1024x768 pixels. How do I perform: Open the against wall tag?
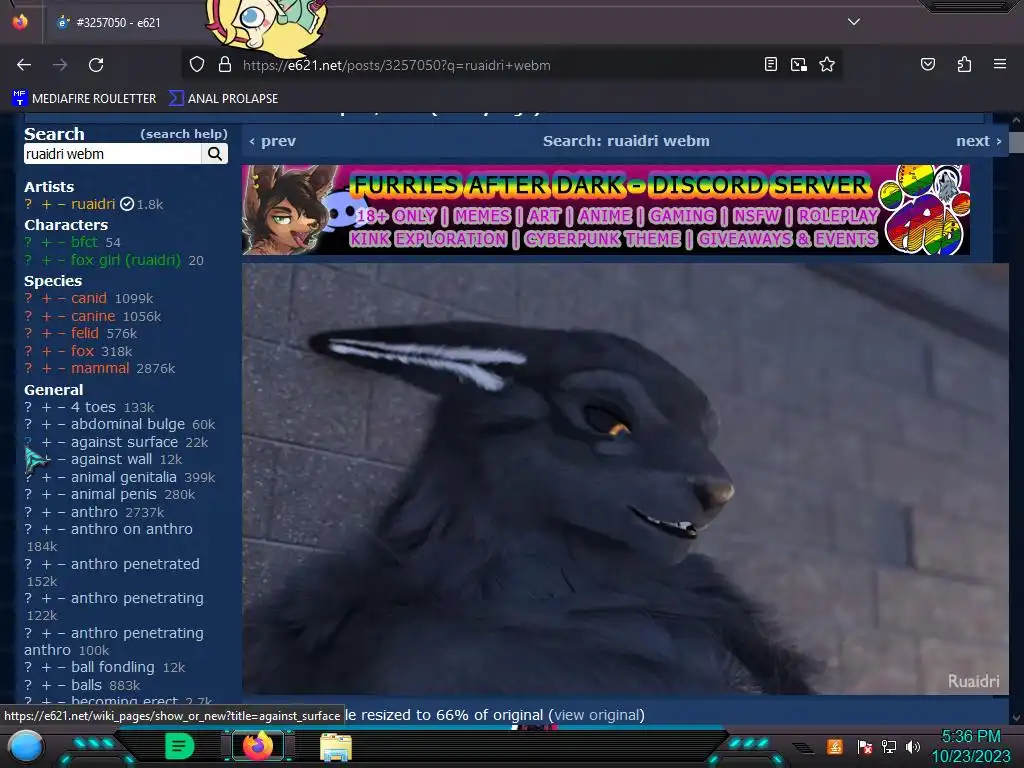click(111, 460)
